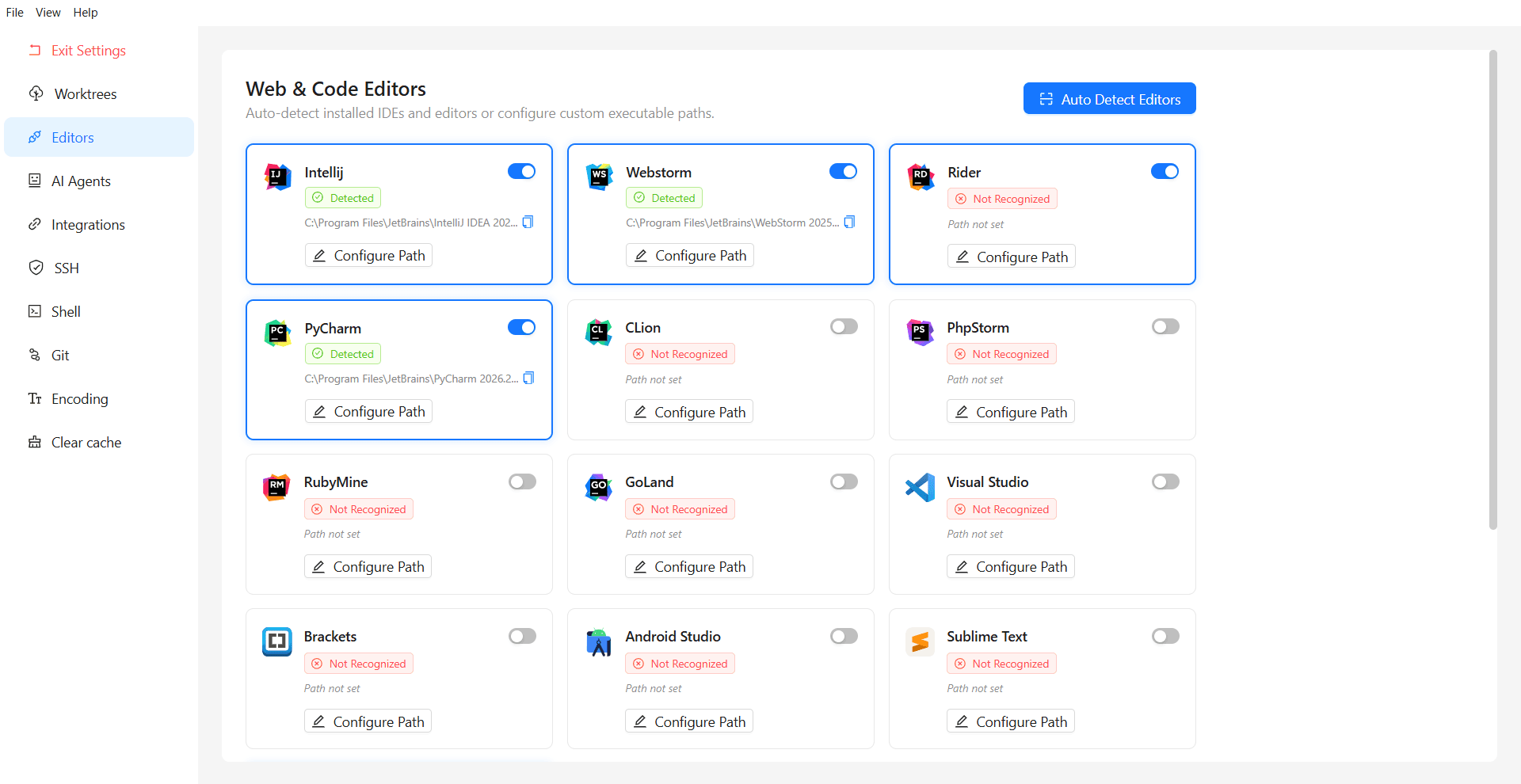Click the Visual Studio logo icon
This screenshot has width=1521, height=784.
point(920,486)
